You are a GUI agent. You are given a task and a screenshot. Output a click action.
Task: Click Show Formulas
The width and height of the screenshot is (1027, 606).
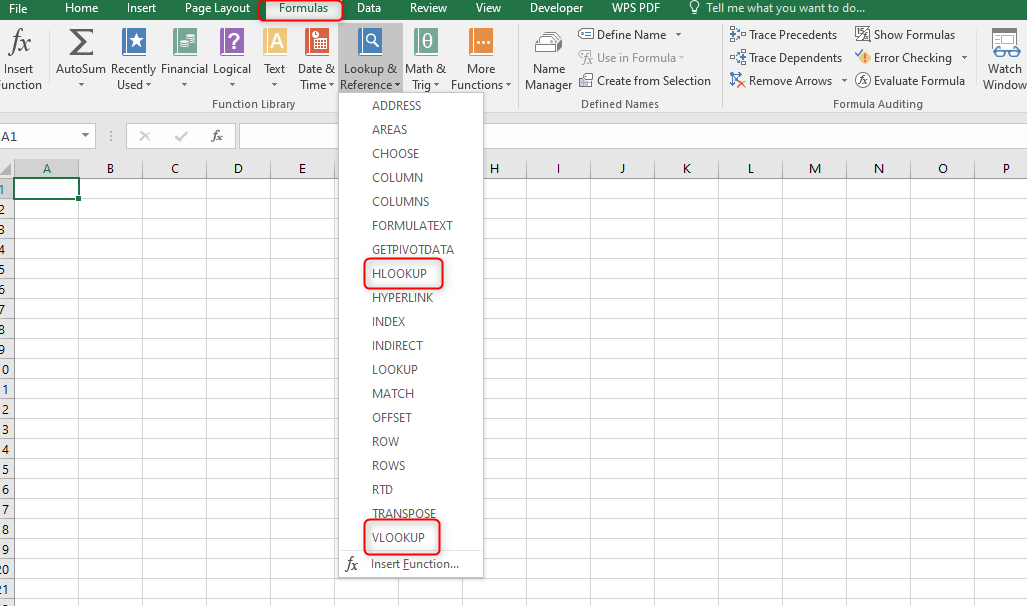905,33
